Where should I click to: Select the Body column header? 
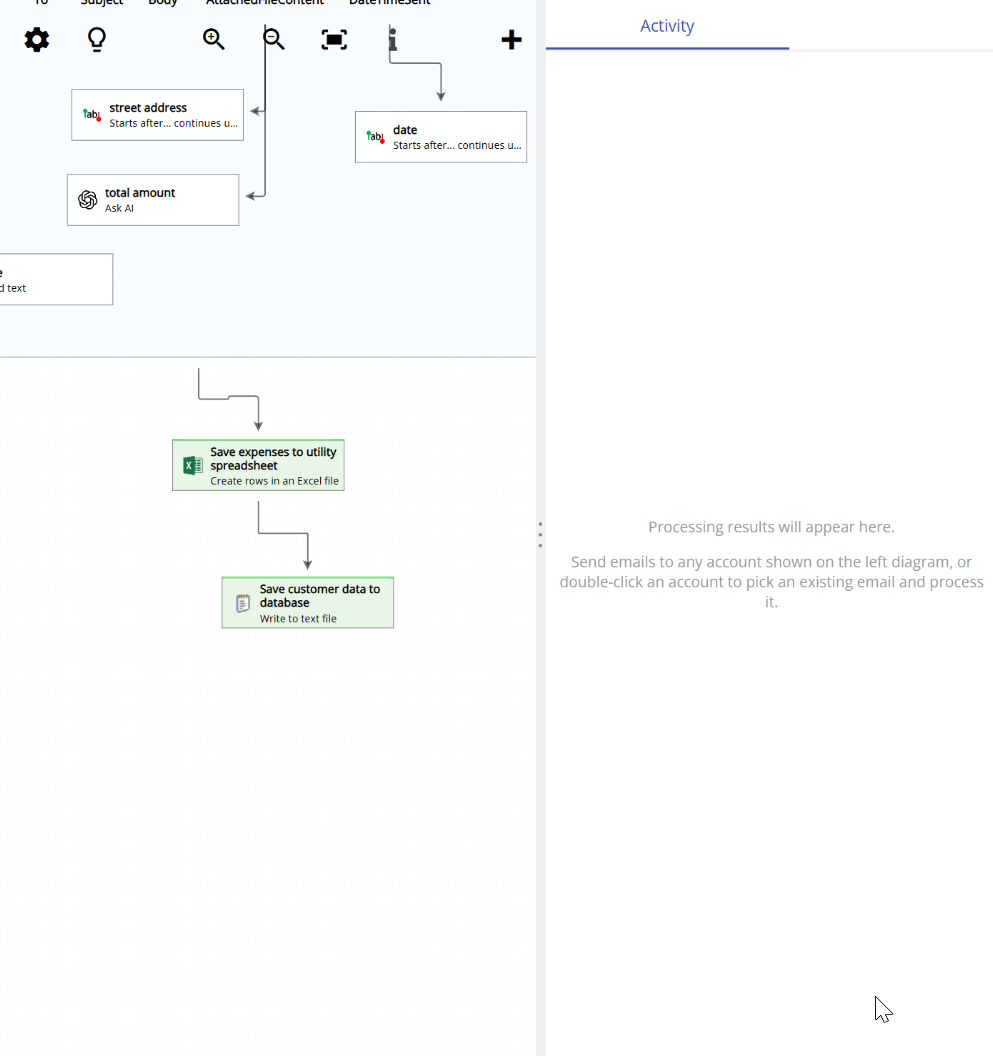click(x=162, y=3)
